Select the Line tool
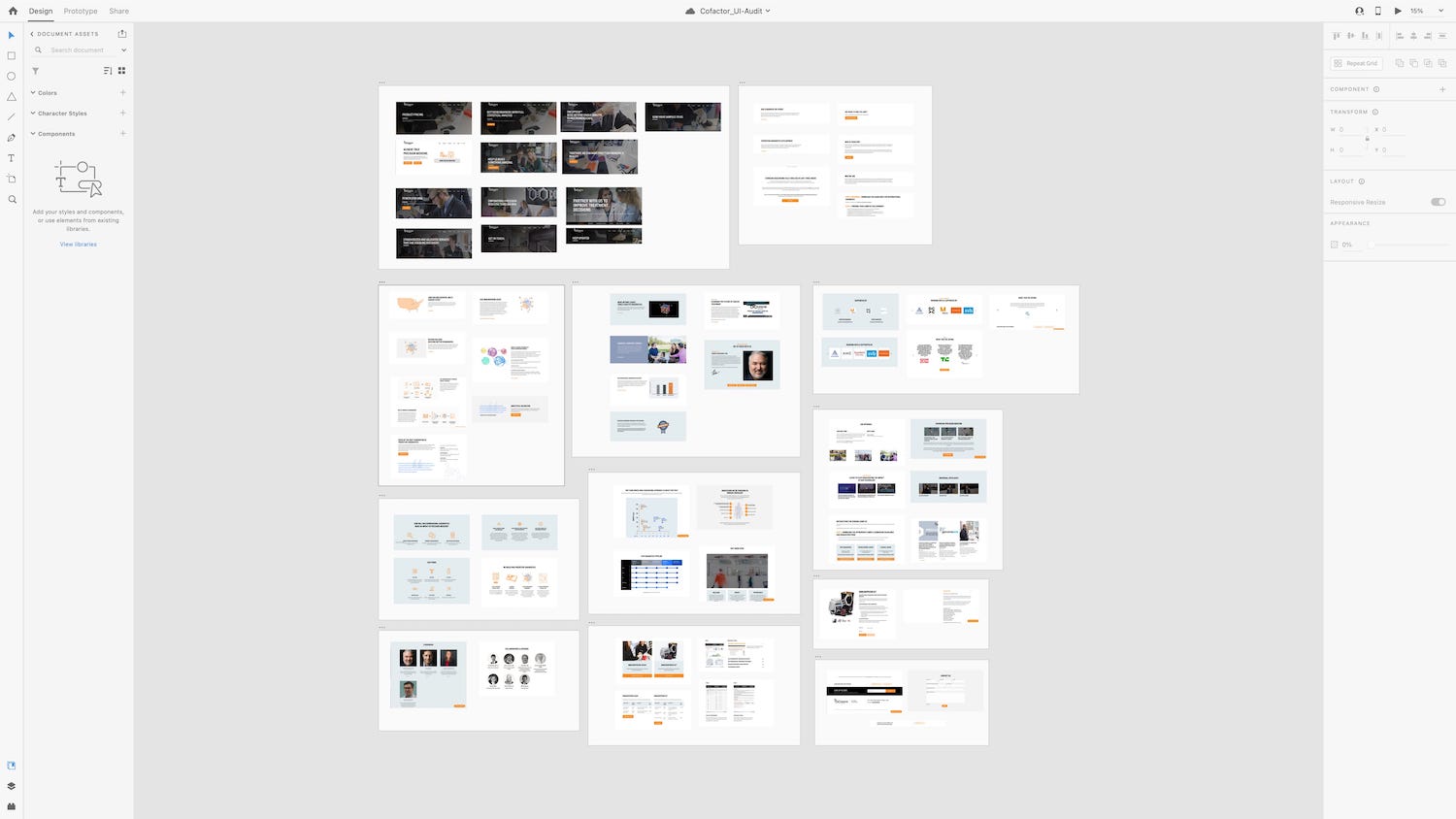 coord(12,117)
